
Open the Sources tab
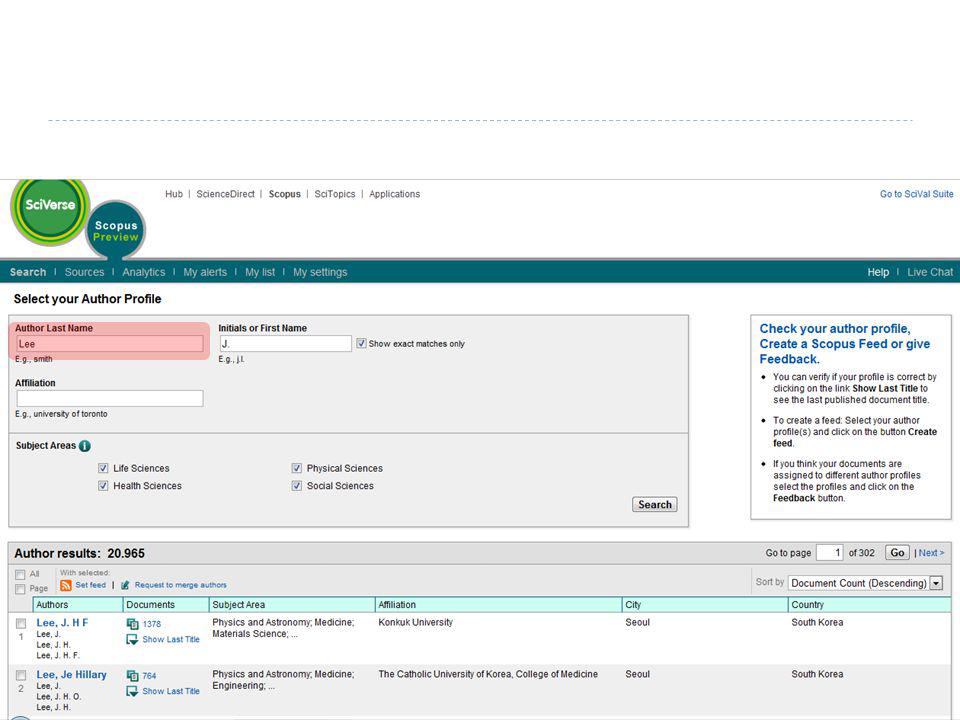pyautogui.click(x=84, y=272)
